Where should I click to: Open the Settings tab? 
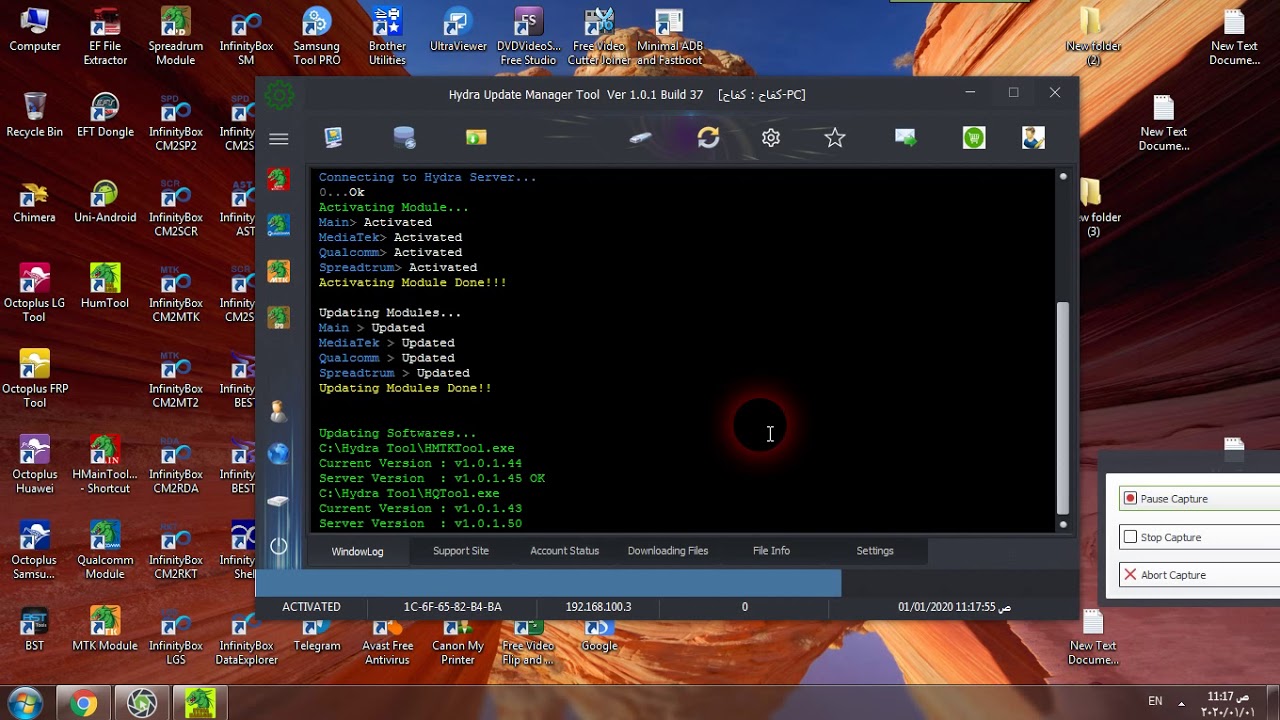click(875, 551)
